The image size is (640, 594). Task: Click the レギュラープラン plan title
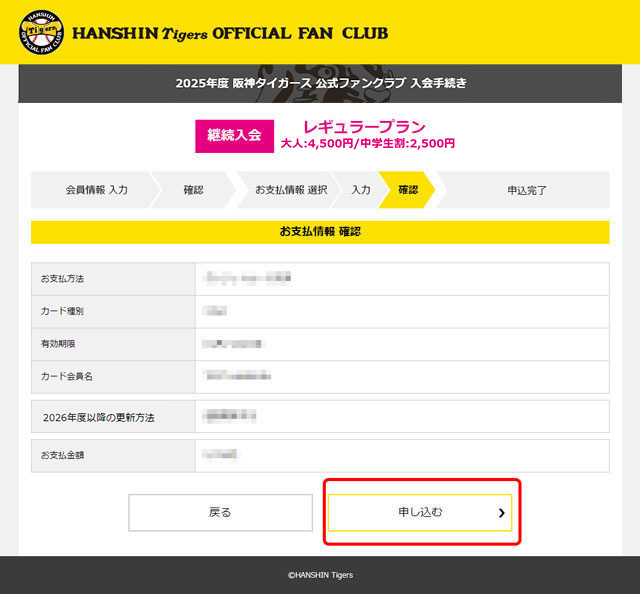[364, 127]
